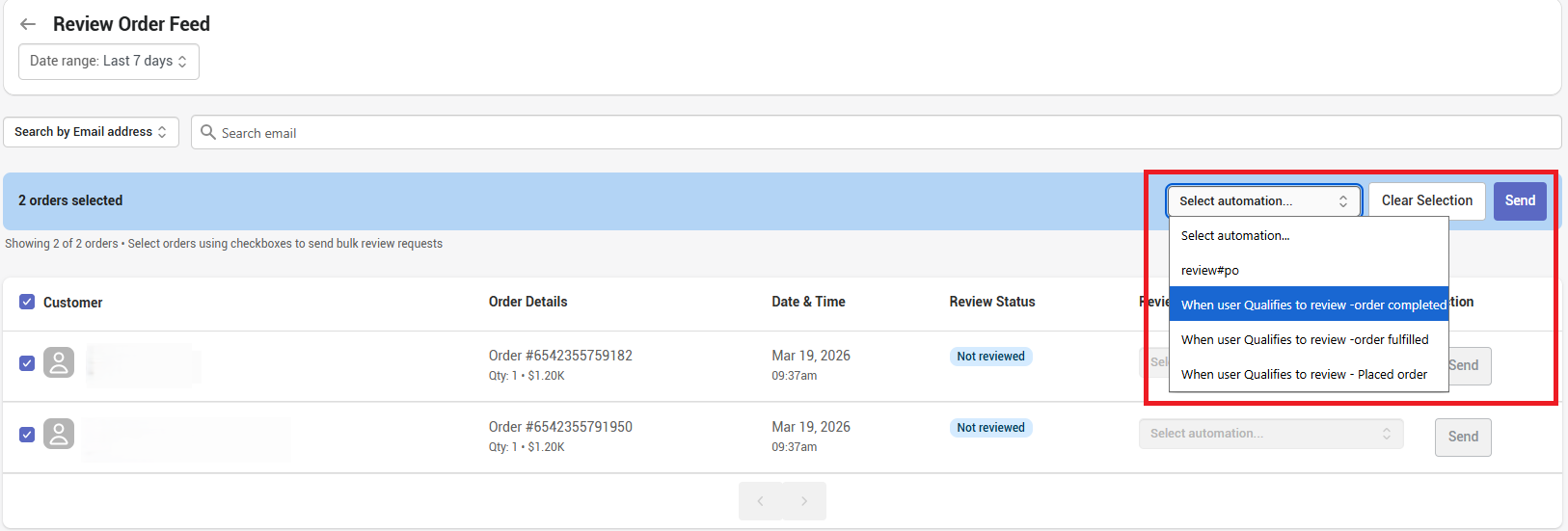1568x531 pixels.
Task: Click the blue bulk Send button
Action: [1520, 200]
